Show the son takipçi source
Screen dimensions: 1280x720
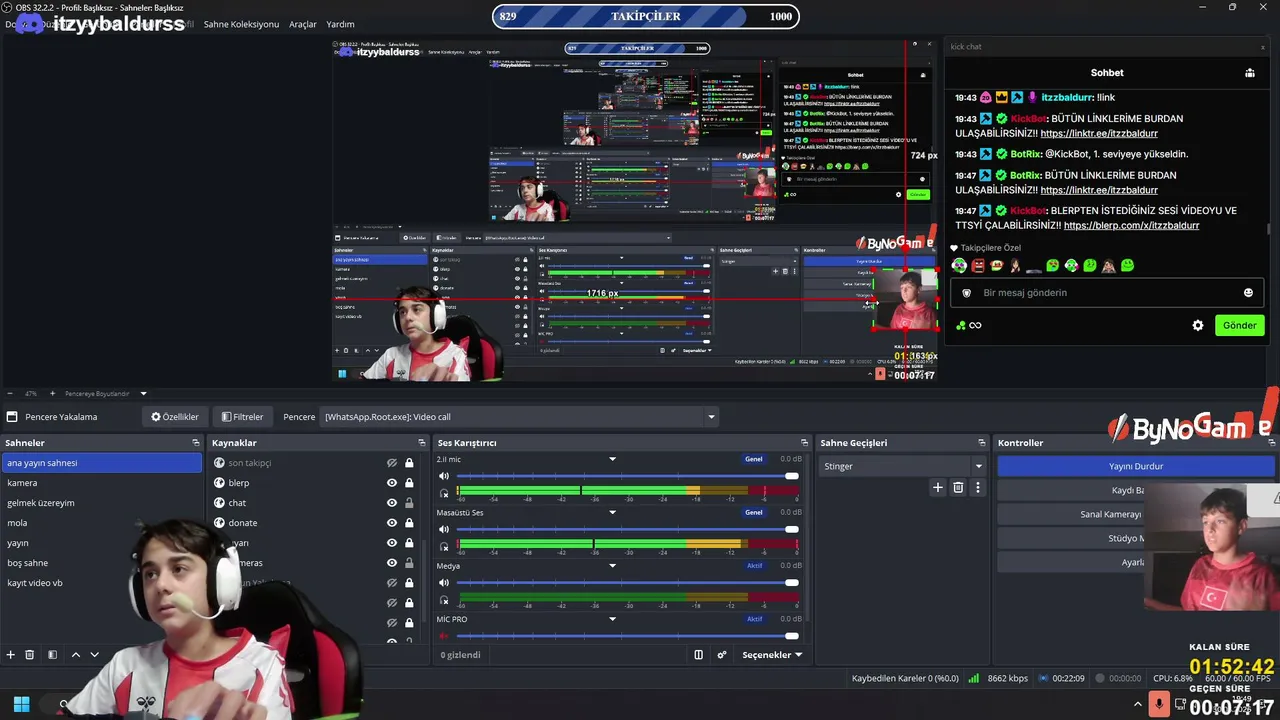pyautogui.click(x=392, y=463)
